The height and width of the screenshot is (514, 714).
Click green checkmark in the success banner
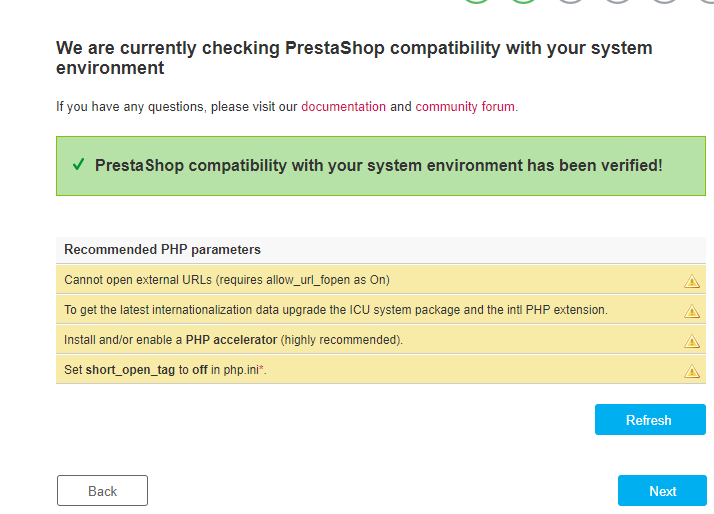(x=78, y=165)
